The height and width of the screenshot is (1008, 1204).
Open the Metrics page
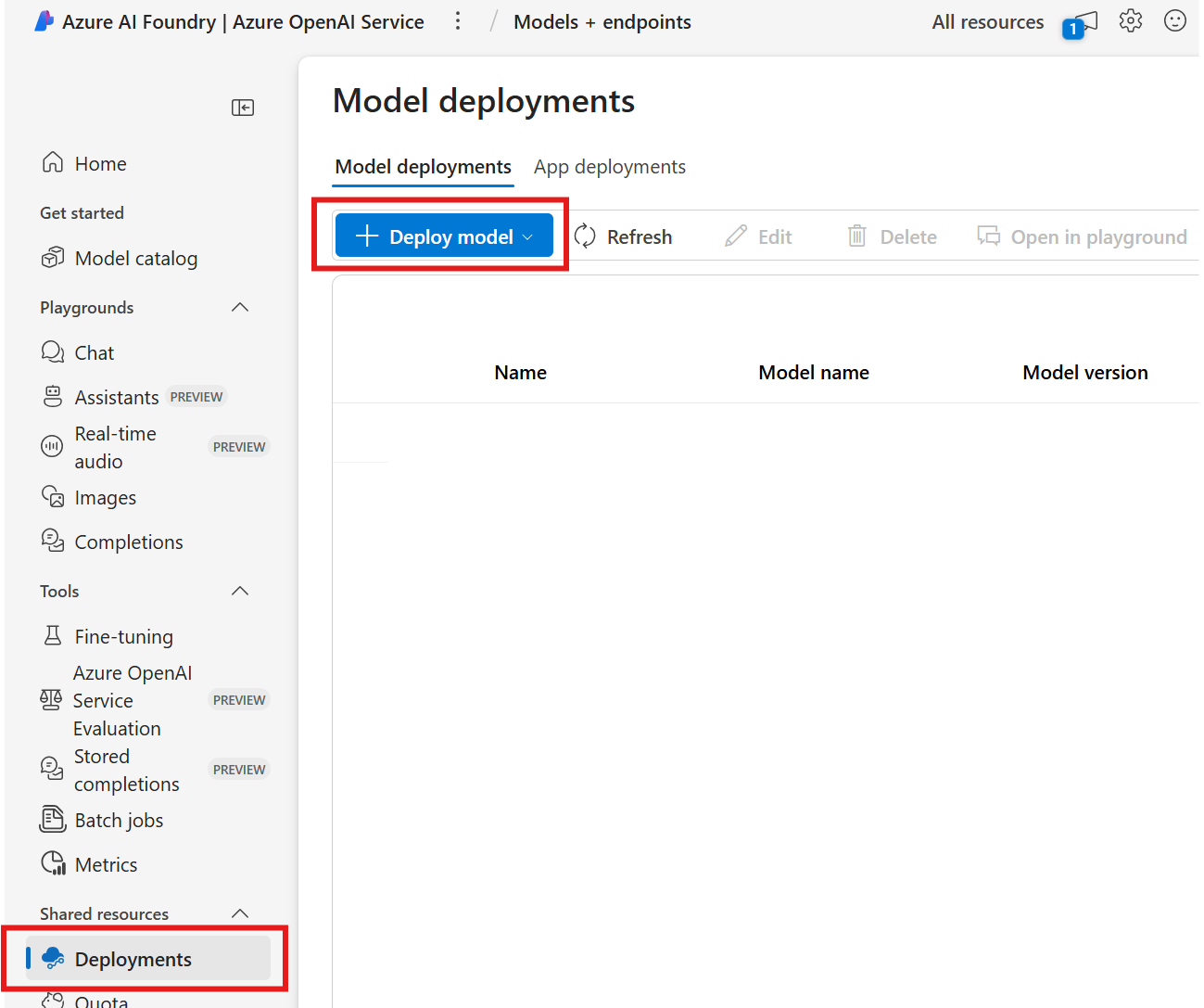pyautogui.click(x=106, y=865)
